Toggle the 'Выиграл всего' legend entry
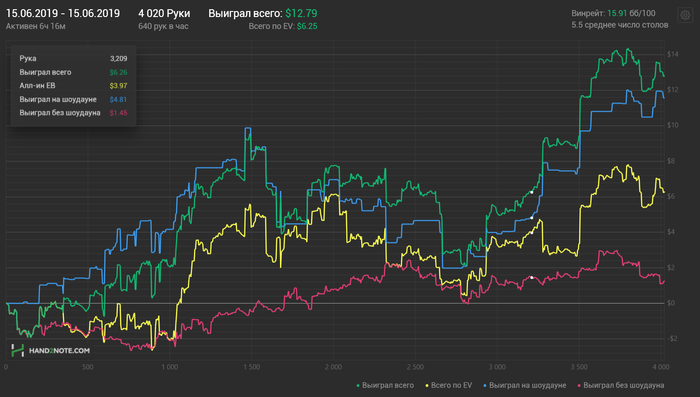The width and height of the screenshot is (700, 397). 385,385
